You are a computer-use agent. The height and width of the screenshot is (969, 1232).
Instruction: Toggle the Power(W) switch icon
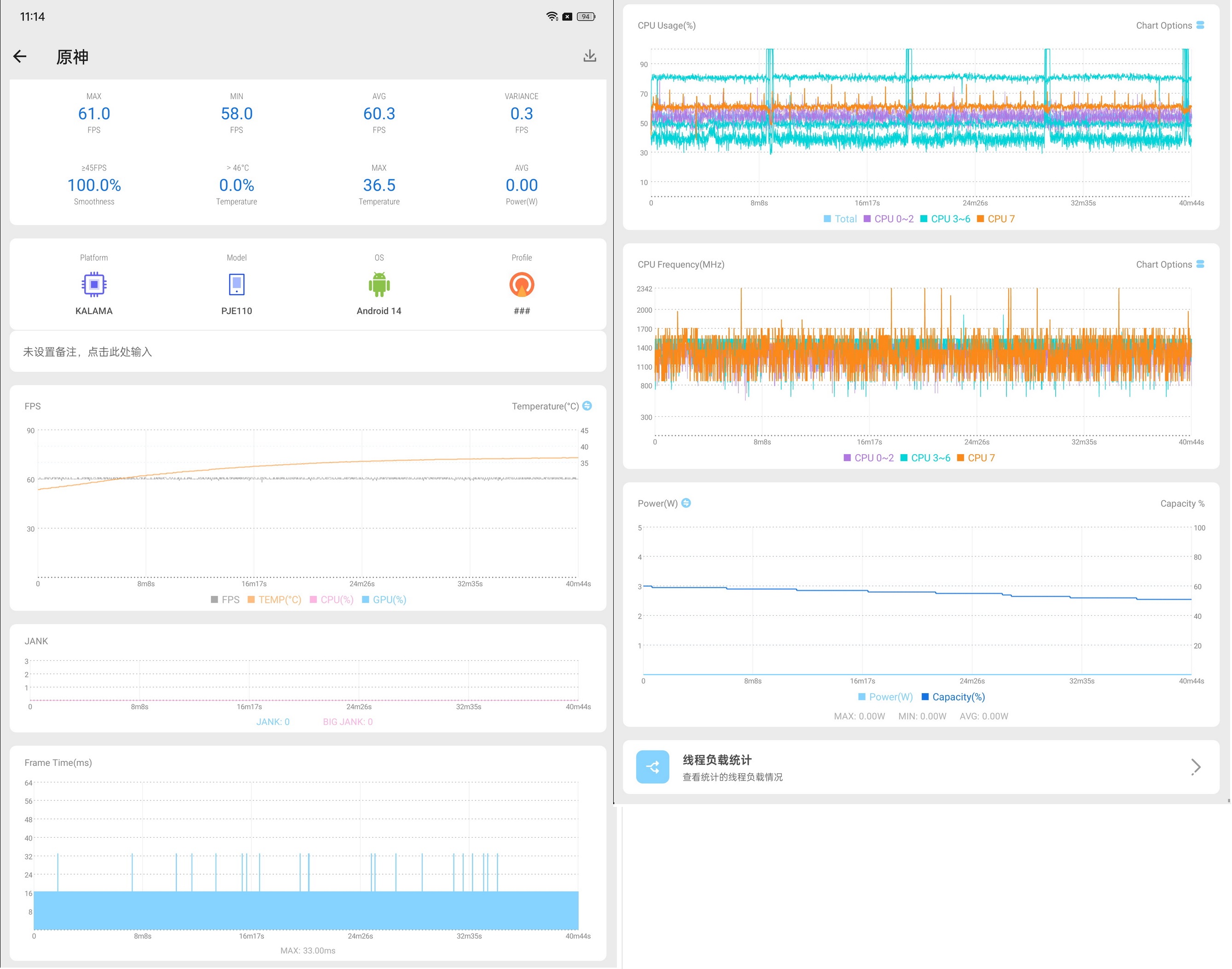tap(686, 502)
